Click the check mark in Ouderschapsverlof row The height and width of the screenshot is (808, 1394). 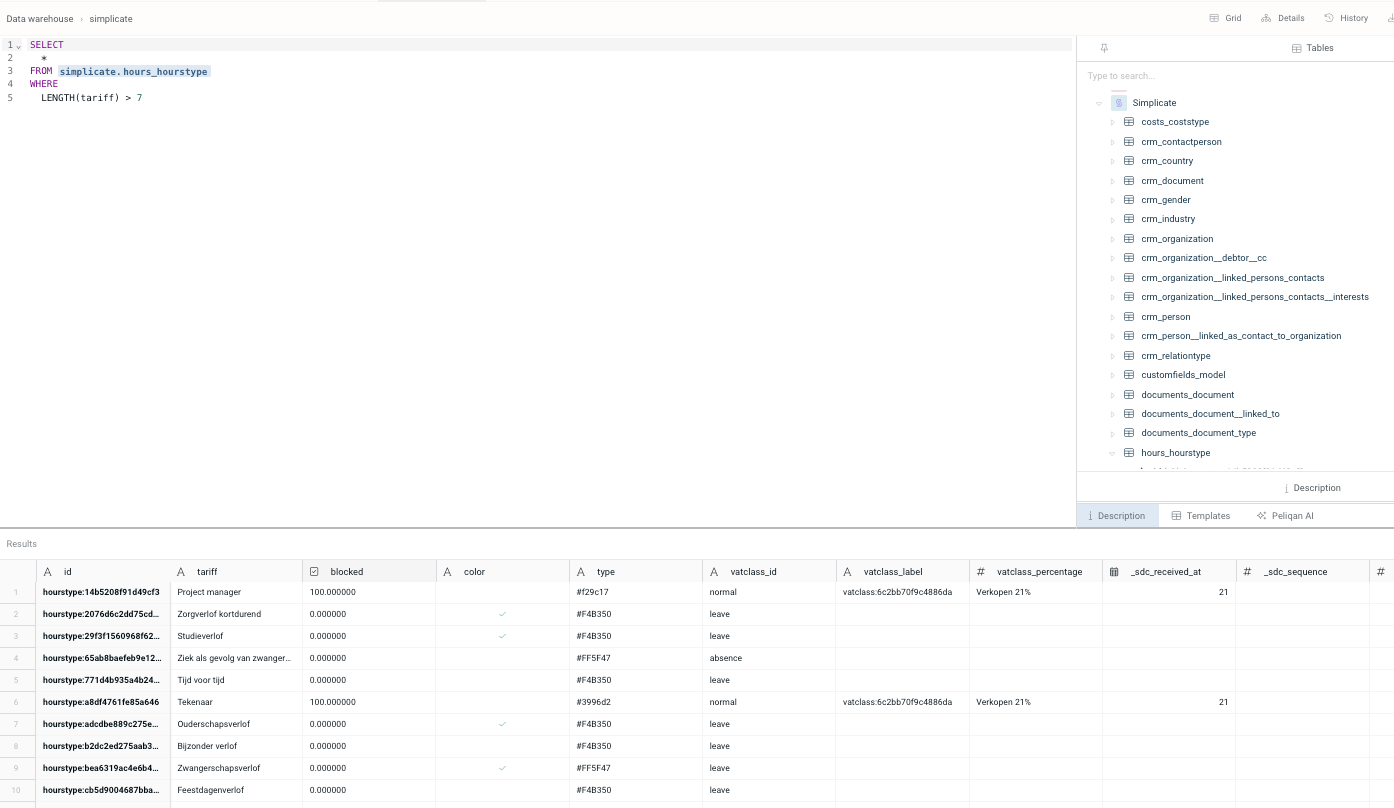[502, 724]
